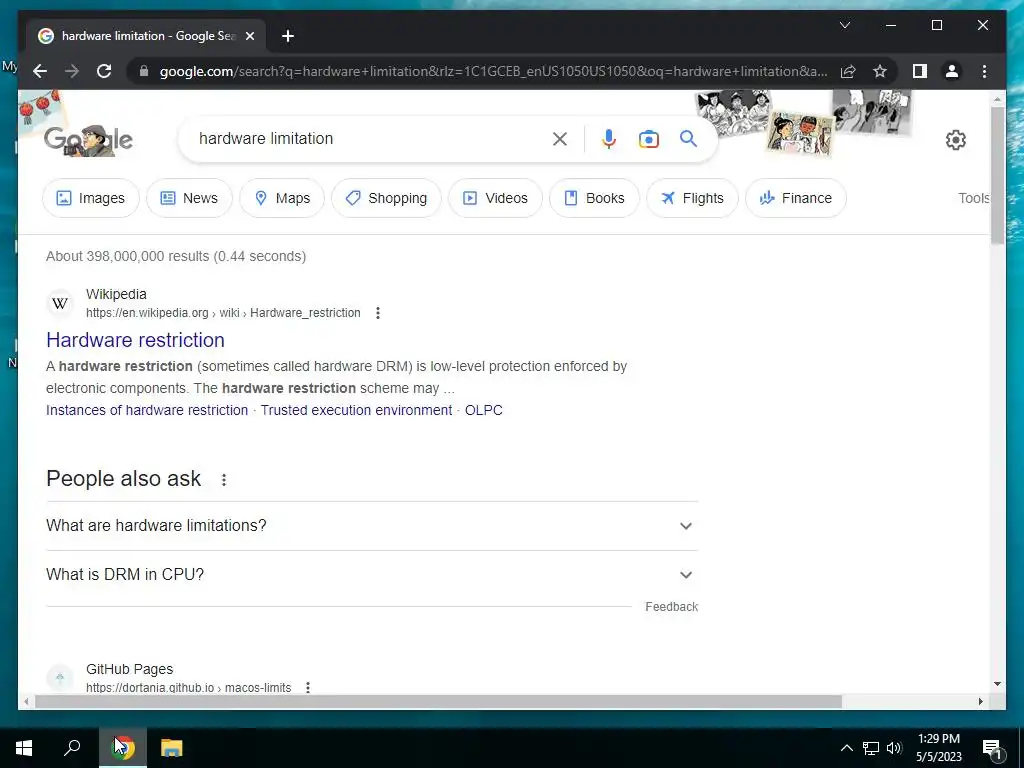The width and height of the screenshot is (1024, 768).
Task: Open Chrome profile menu
Action: 952,71
